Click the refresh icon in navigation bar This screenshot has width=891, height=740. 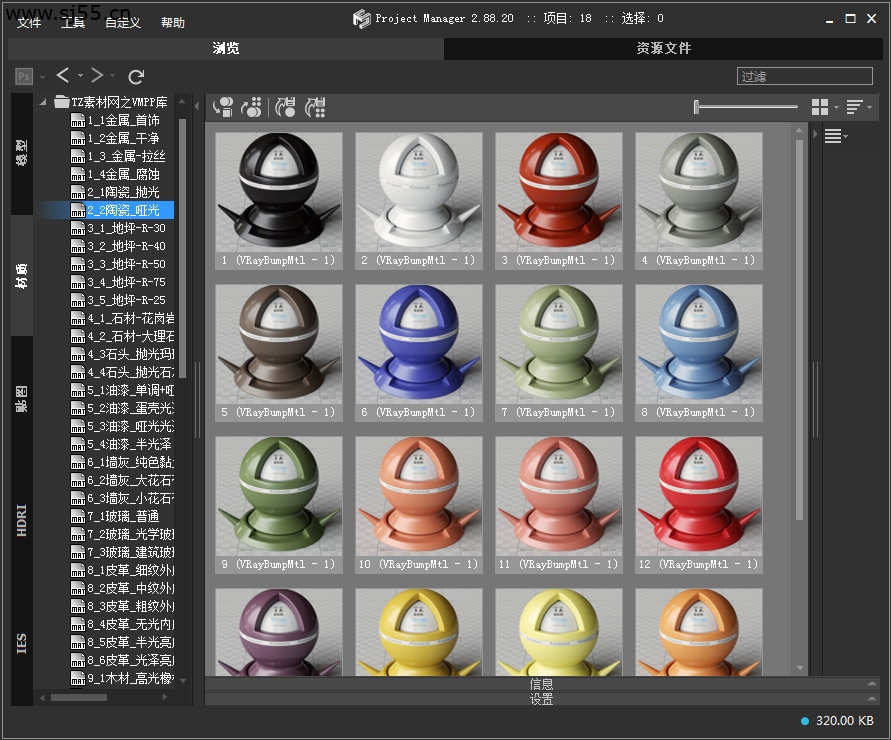(x=136, y=76)
